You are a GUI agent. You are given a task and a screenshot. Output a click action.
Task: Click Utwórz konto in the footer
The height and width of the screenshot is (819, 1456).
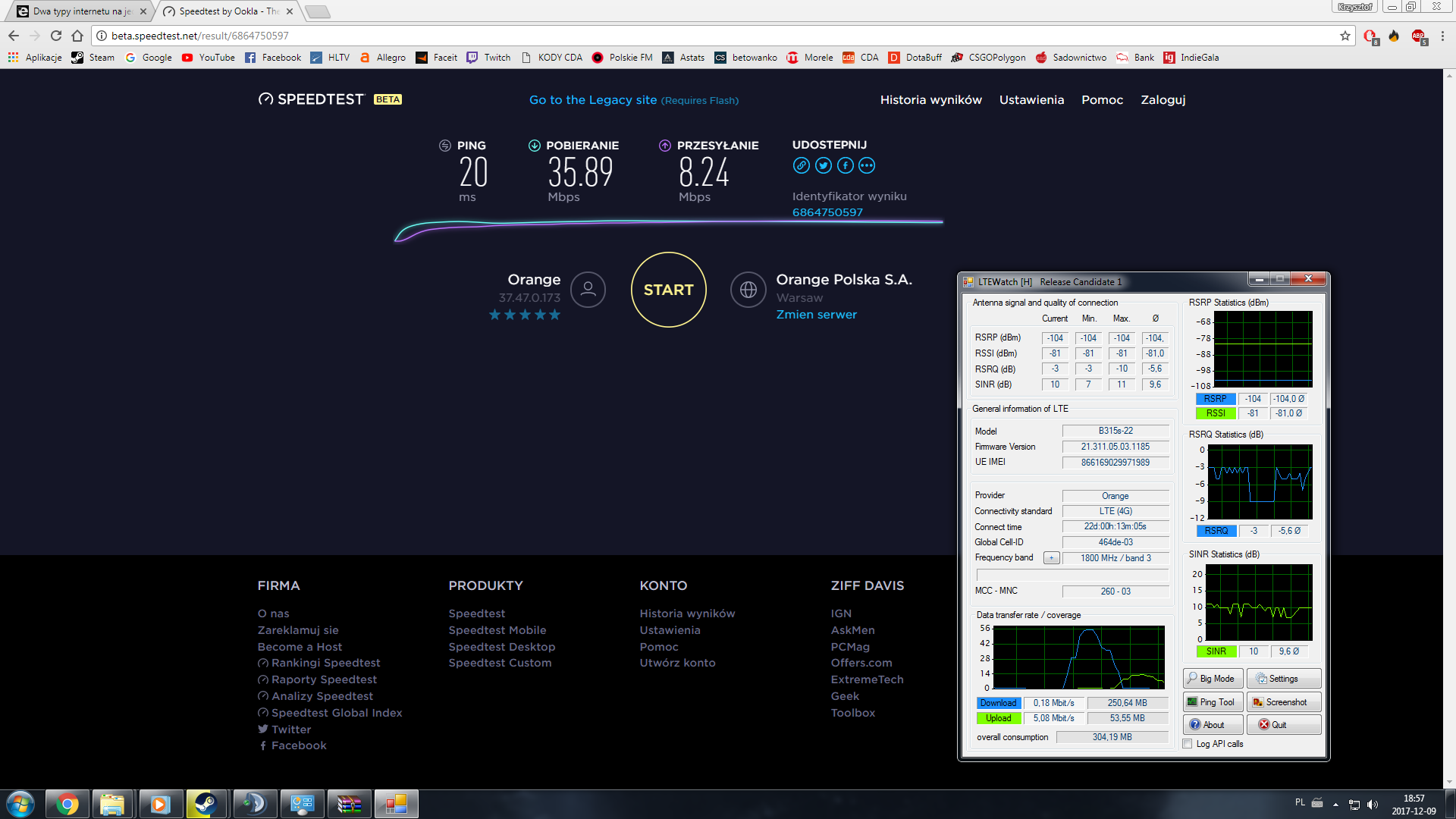tap(677, 663)
